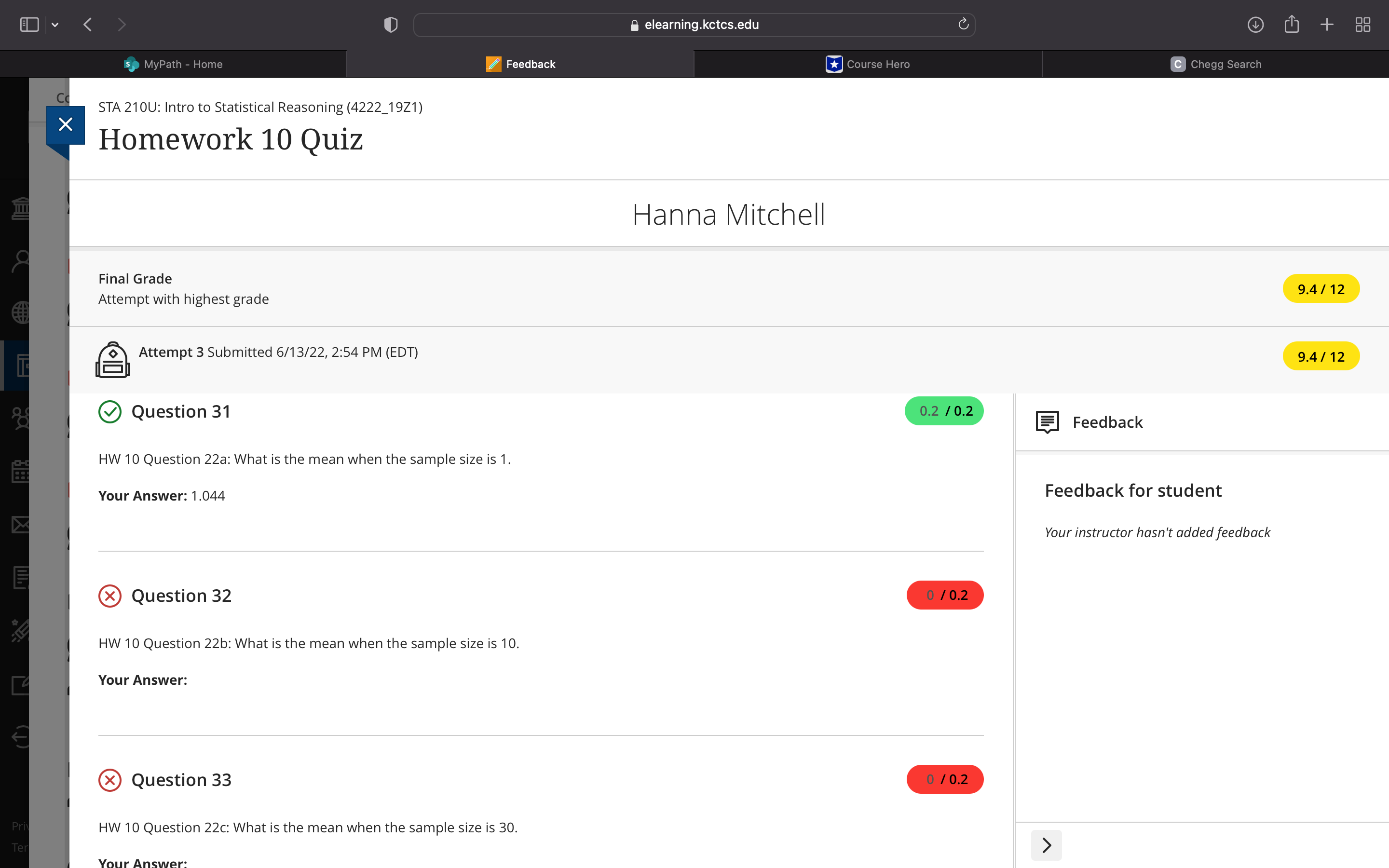This screenshot has width=1389, height=868.
Task: Click the Share icon
Action: click(1292, 25)
